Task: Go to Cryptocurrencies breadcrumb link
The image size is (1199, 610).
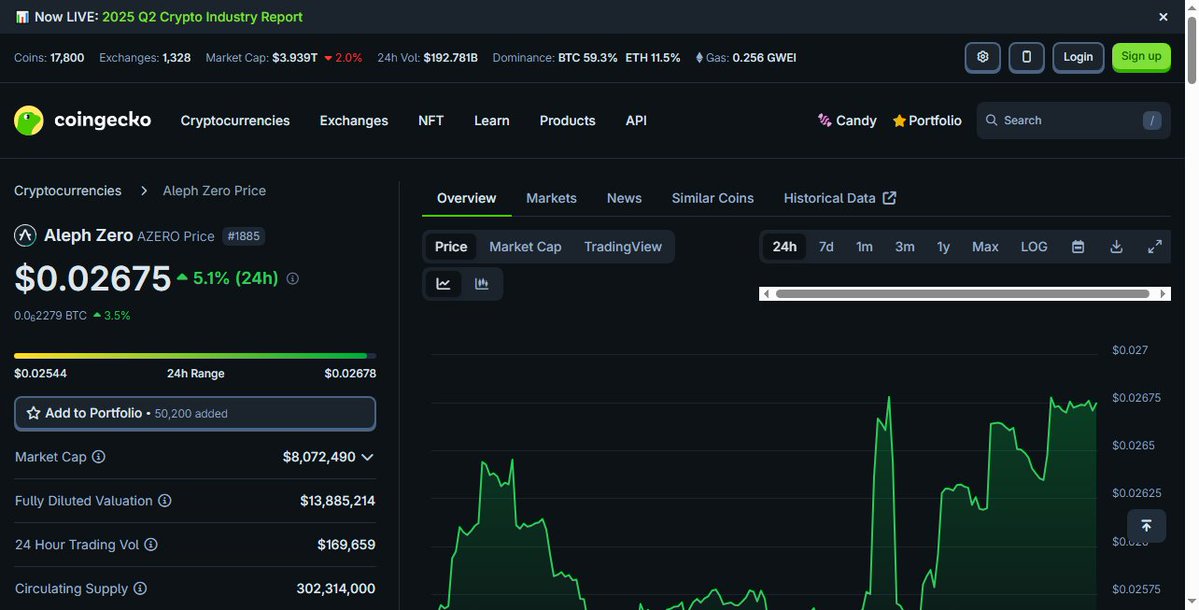Action: click(x=67, y=190)
